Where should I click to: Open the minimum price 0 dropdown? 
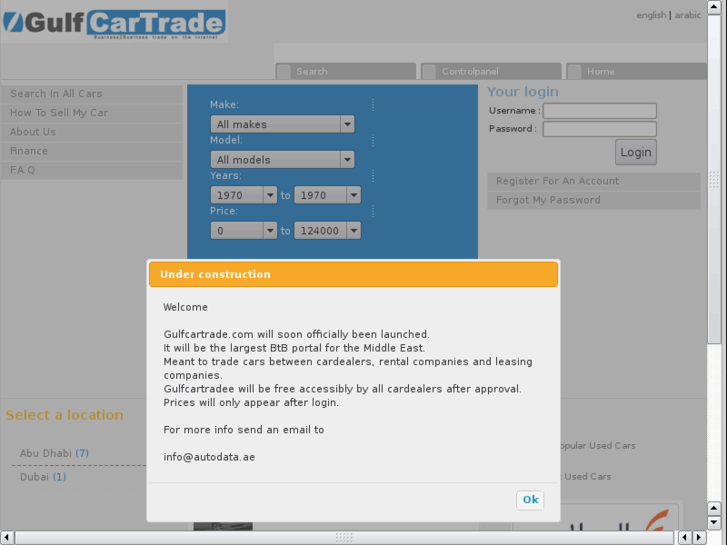244,231
